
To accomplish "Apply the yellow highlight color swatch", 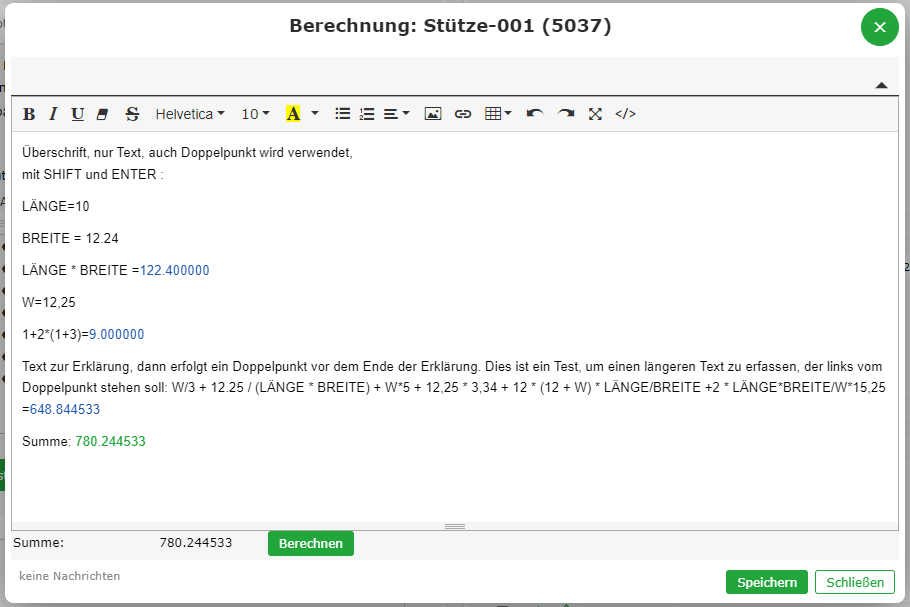I will 293,114.
